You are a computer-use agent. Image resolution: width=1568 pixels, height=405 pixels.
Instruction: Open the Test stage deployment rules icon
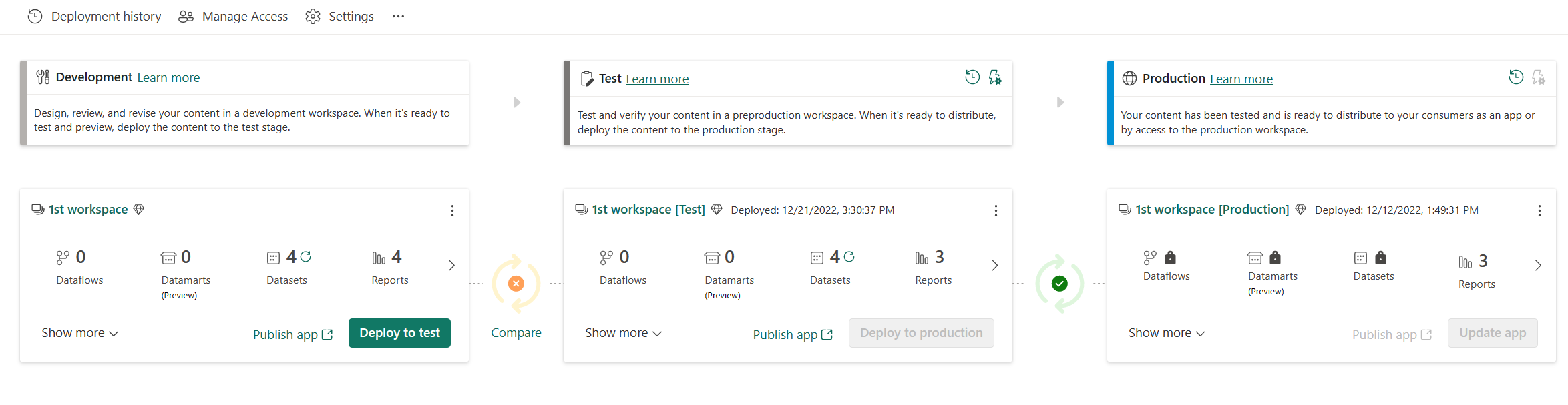tap(995, 77)
